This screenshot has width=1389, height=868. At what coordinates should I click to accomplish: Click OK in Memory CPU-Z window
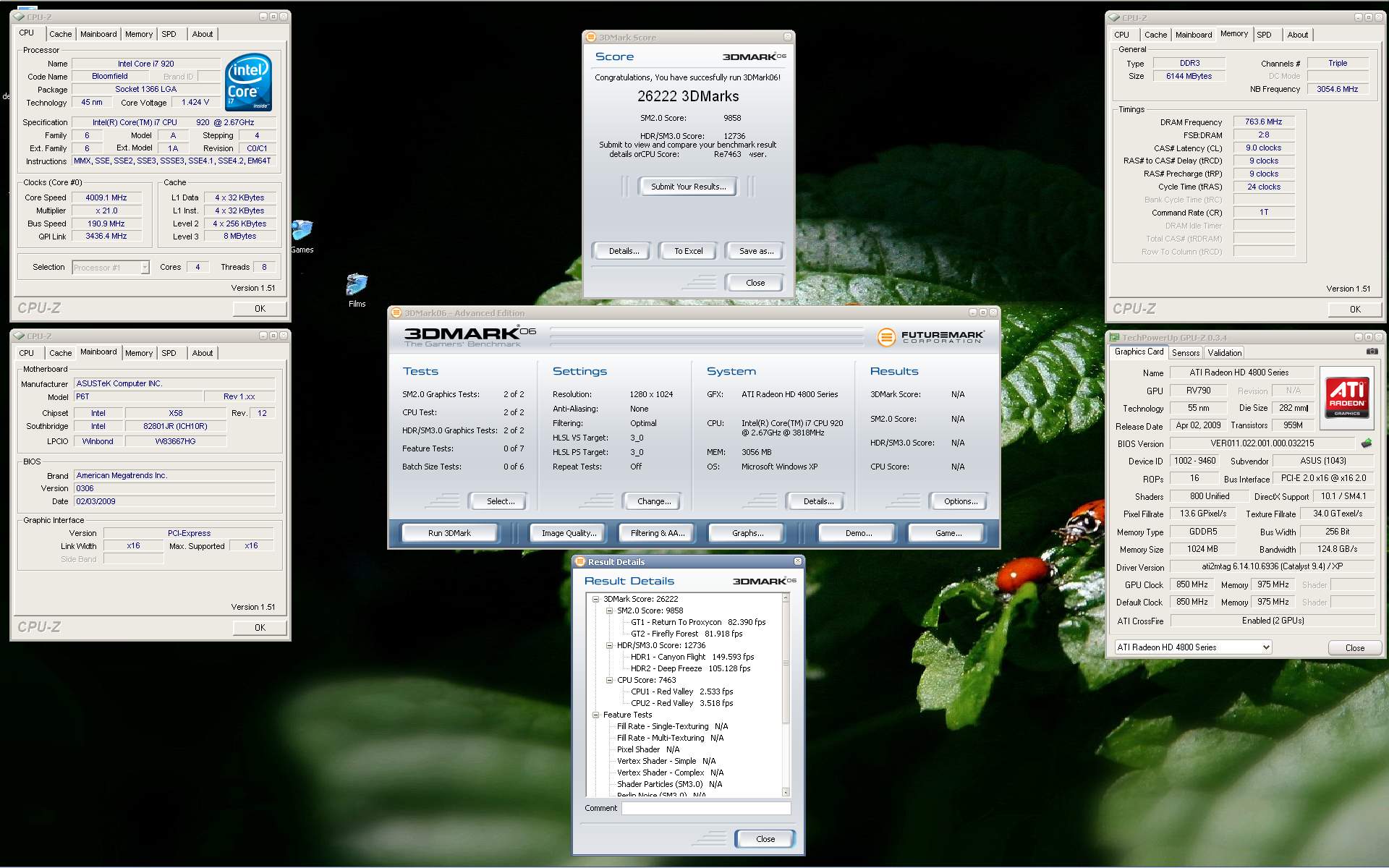tap(1355, 310)
